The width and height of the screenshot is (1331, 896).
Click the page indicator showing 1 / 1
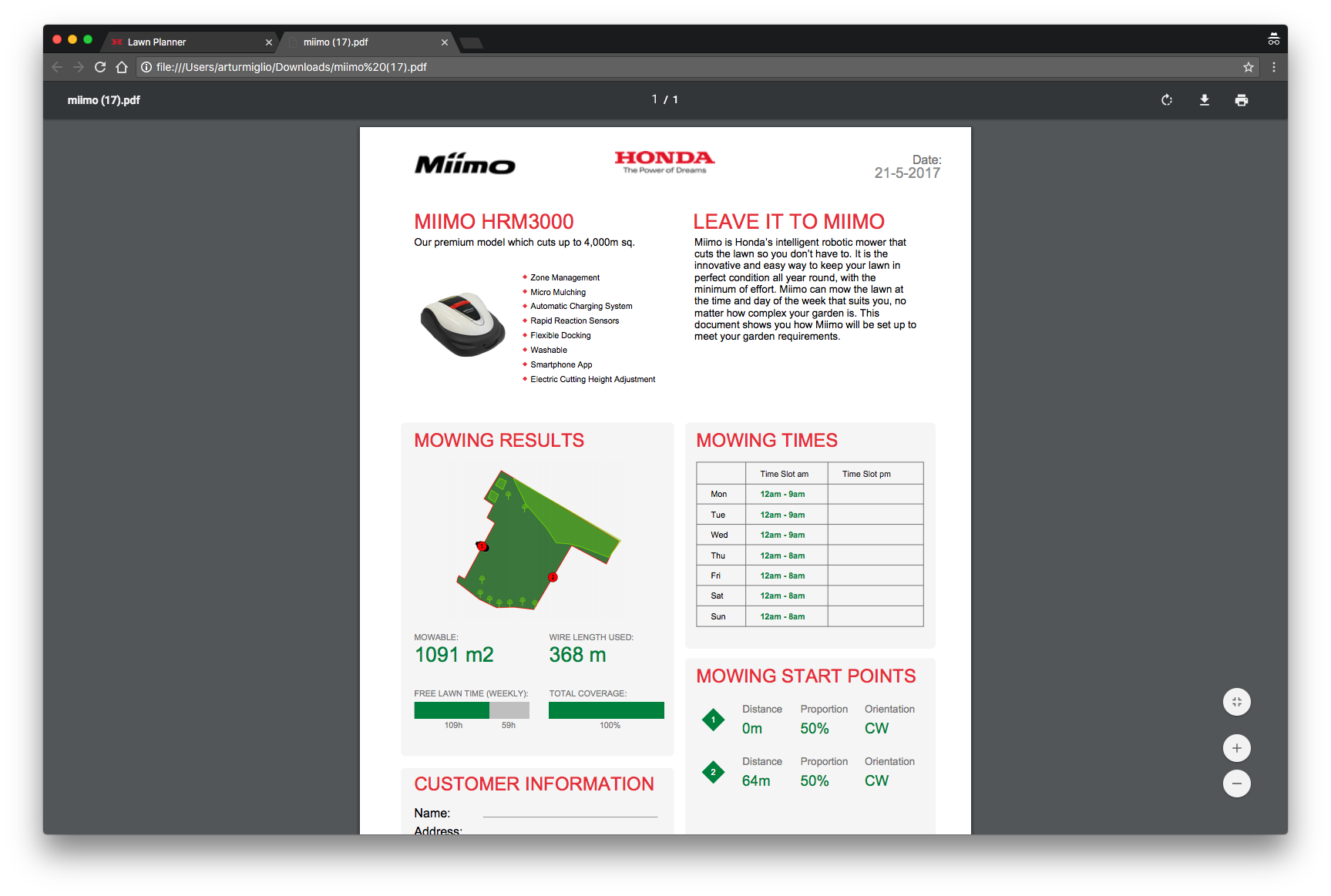tap(665, 99)
